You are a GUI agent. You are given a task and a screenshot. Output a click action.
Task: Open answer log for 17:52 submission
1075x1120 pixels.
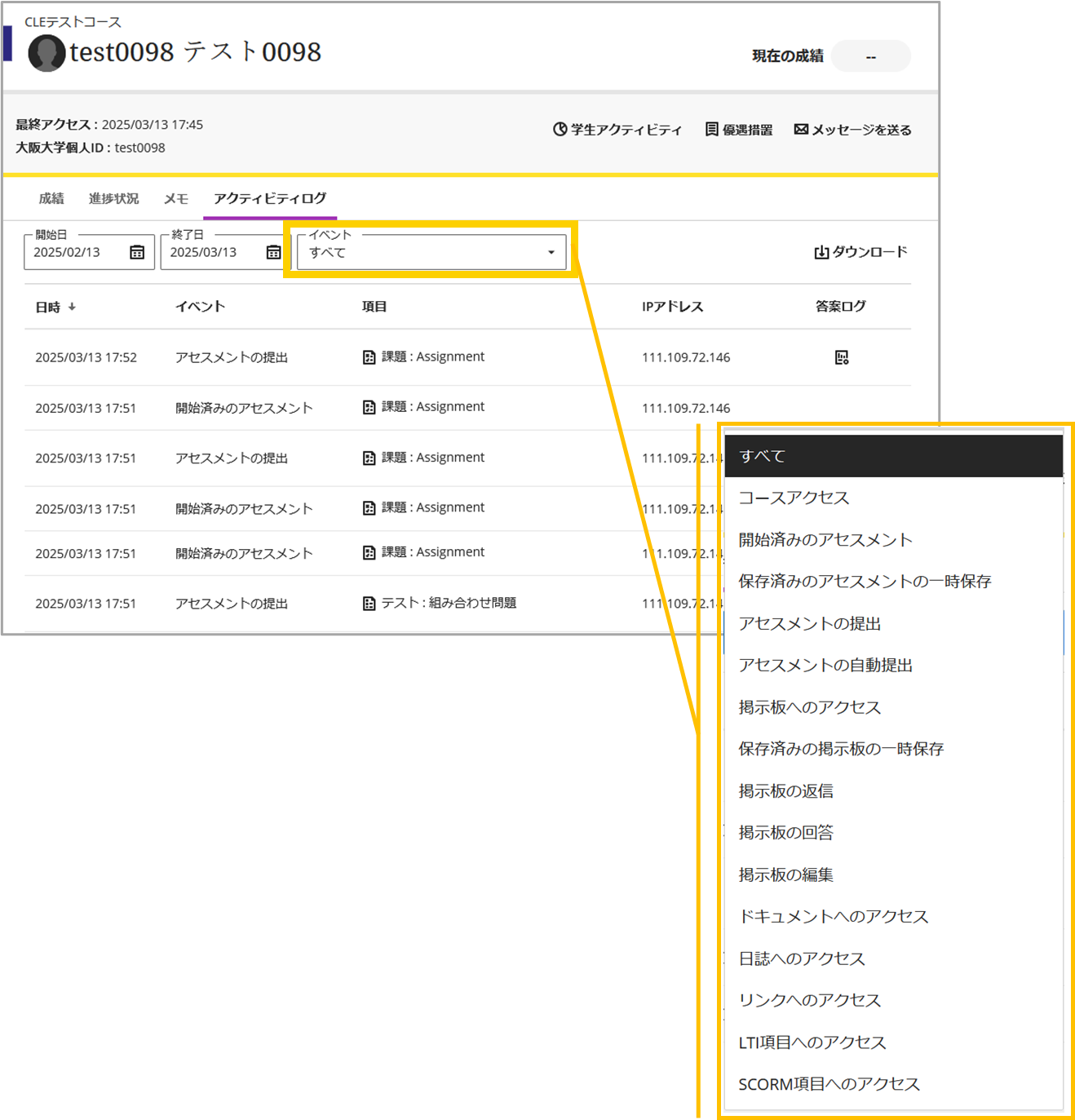[x=842, y=357]
